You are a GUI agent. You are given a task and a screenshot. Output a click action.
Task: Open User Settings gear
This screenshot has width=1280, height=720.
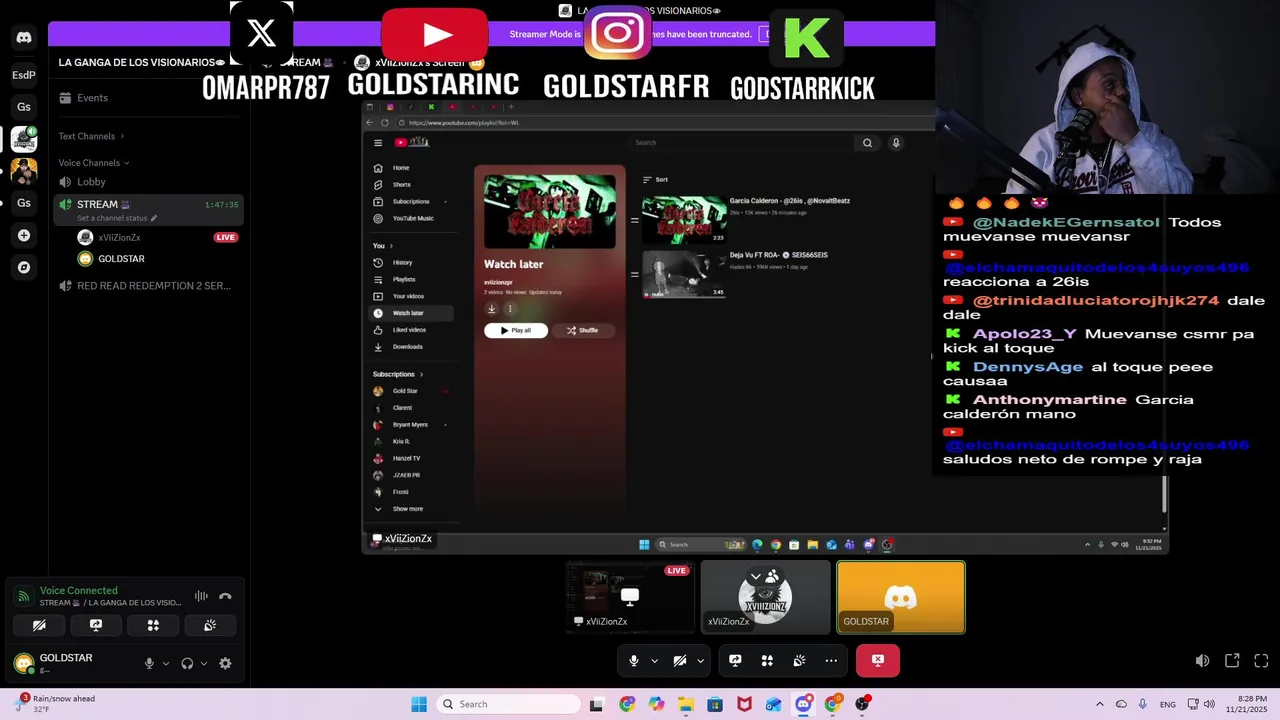click(225, 663)
